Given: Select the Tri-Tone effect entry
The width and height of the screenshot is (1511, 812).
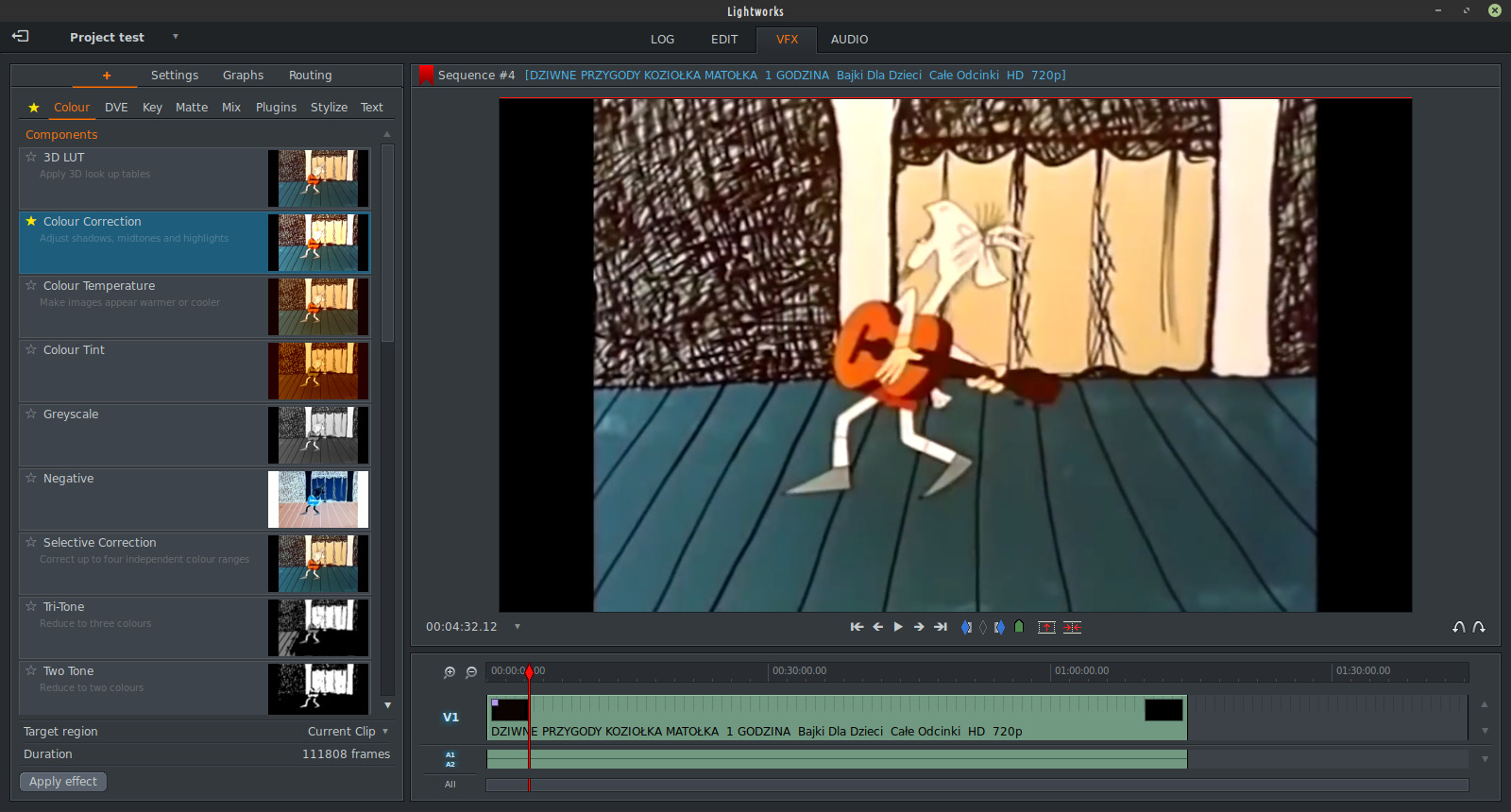Looking at the screenshot, I should (195, 628).
